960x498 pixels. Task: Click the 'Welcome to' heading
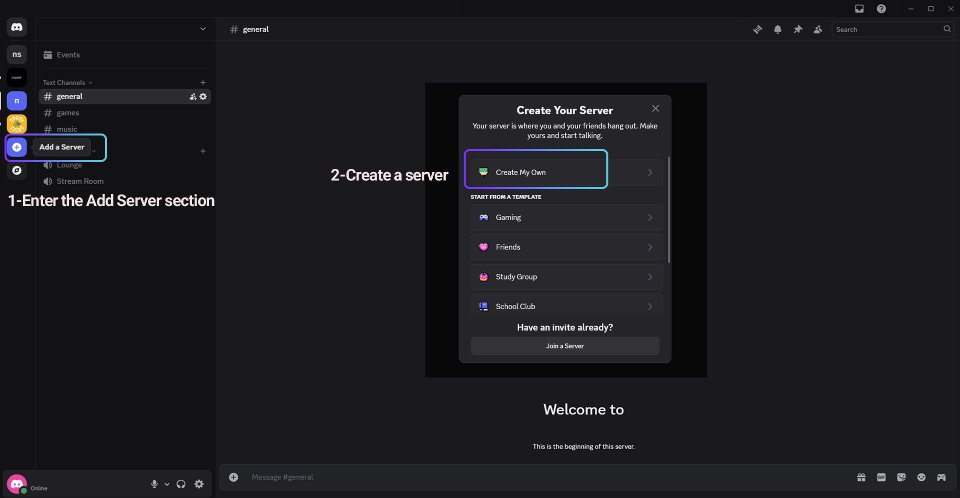coord(583,410)
